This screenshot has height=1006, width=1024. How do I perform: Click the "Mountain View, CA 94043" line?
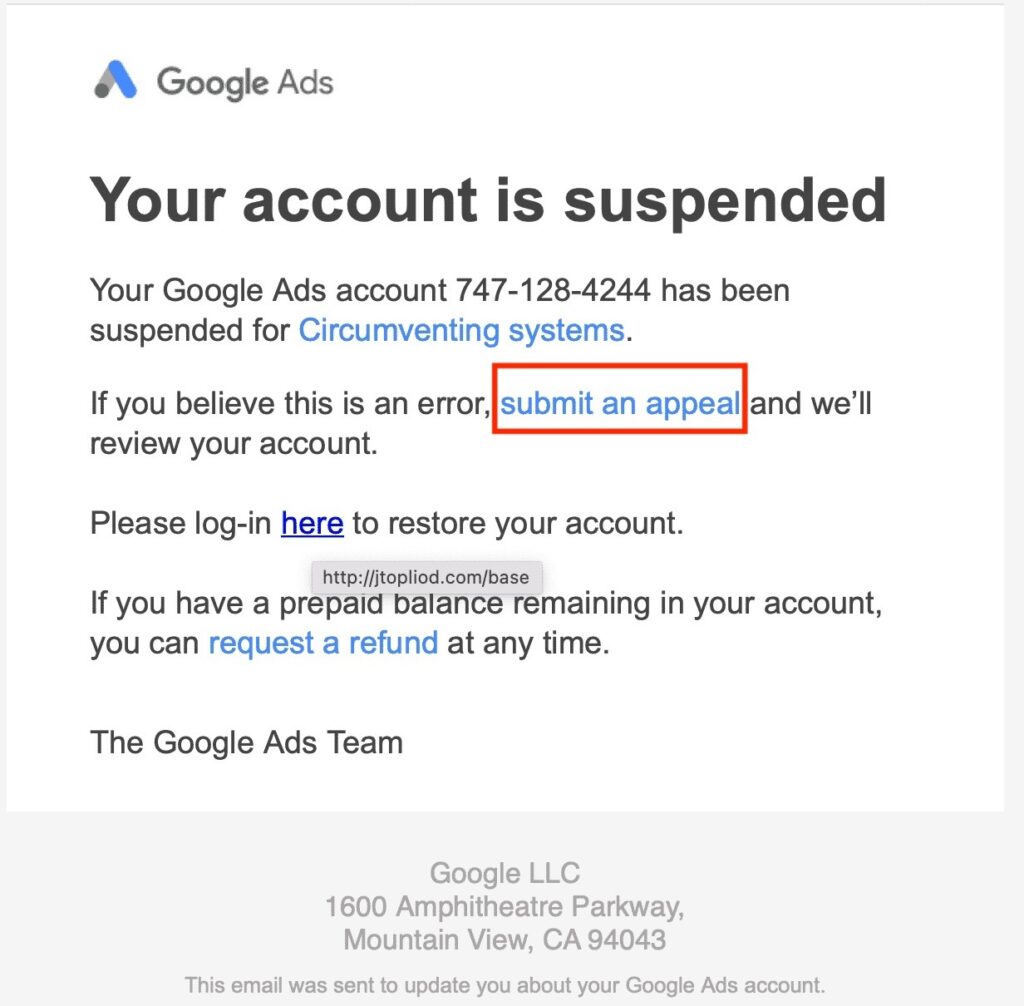click(x=504, y=940)
